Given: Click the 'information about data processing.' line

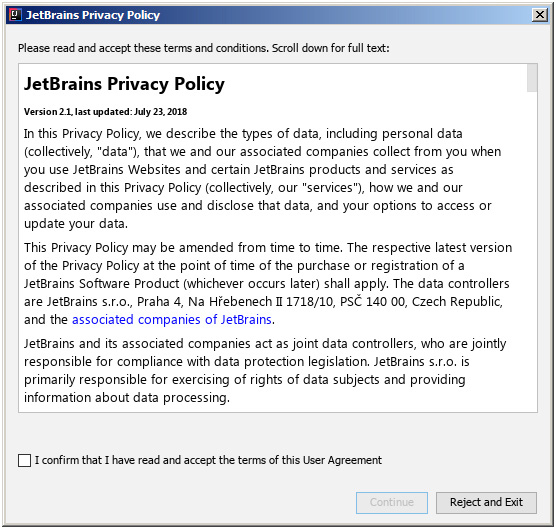Looking at the screenshot, I should click(x=127, y=397).
